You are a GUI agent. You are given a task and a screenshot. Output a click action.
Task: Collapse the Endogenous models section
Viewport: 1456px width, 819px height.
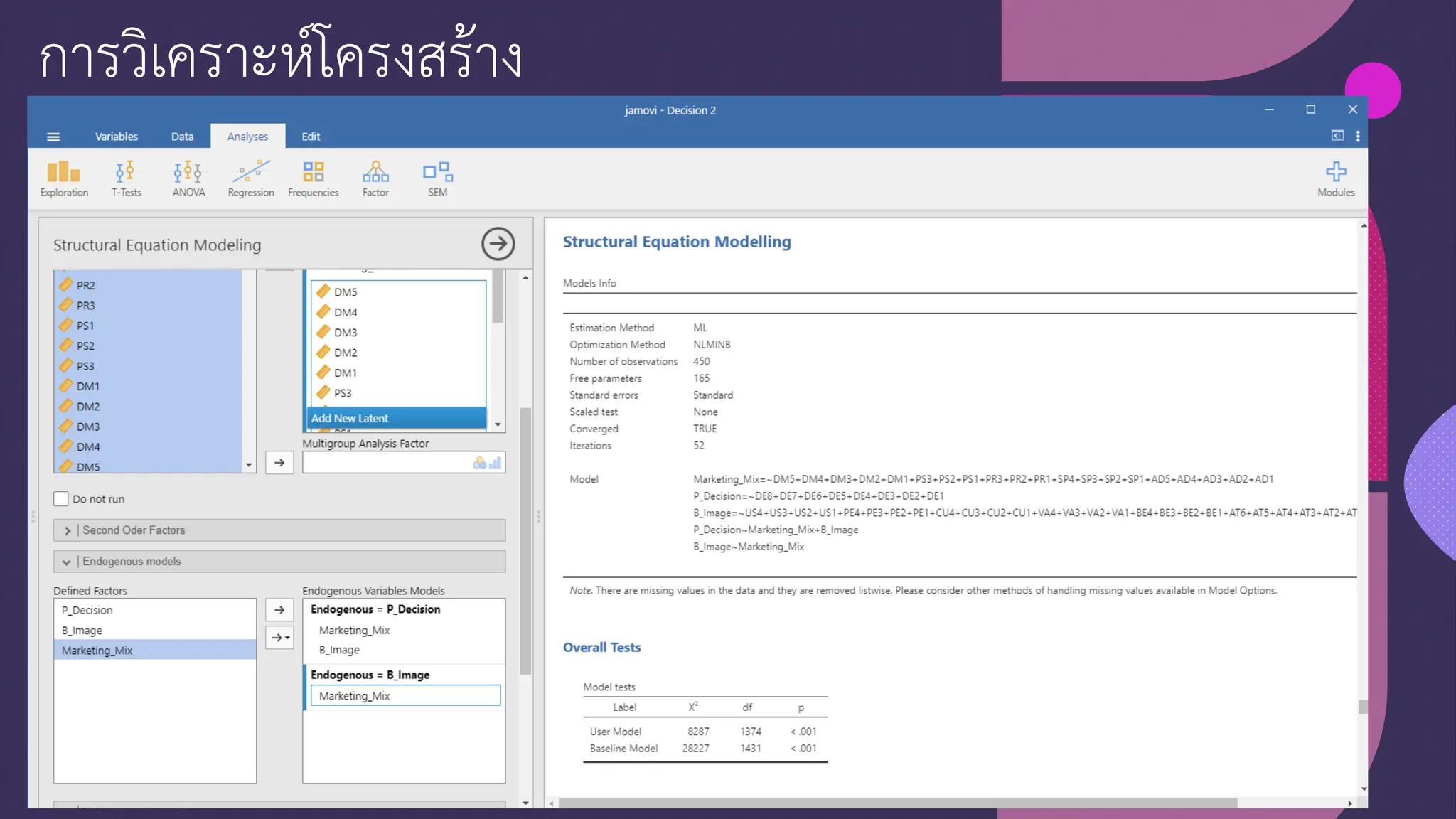pos(67,562)
